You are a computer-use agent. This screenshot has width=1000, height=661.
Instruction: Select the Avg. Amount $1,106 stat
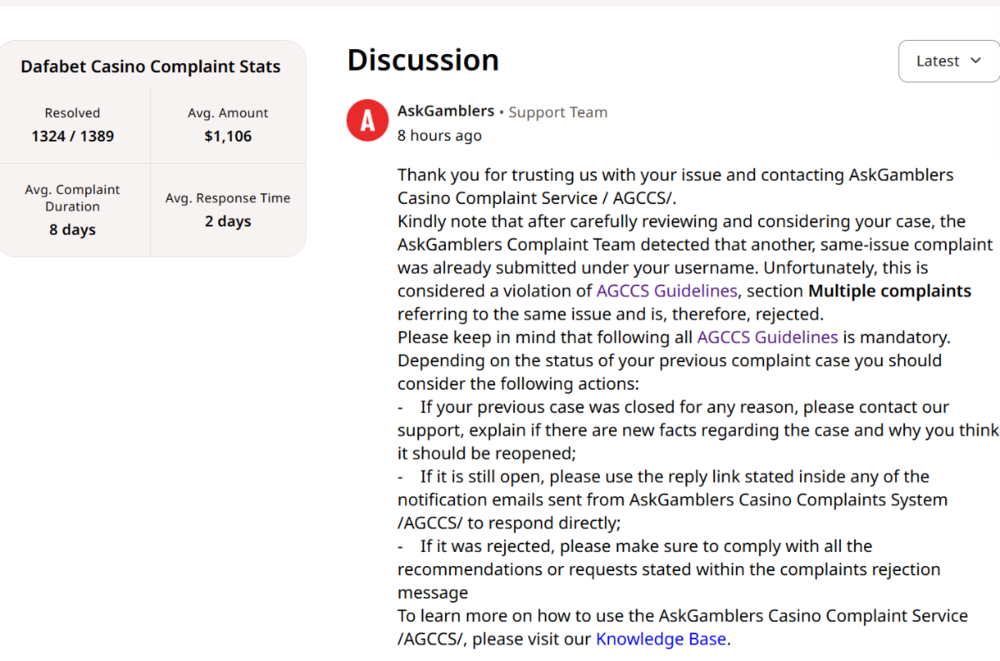coord(228,125)
